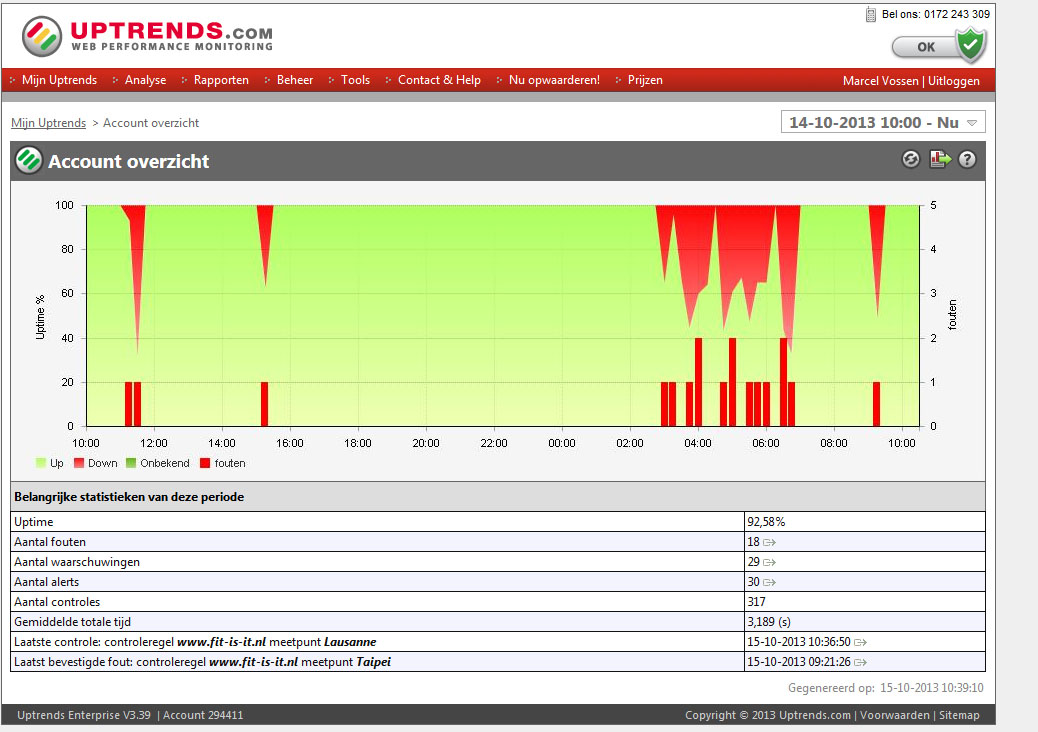1038x732 pixels.
Task: Open the Mijn Uptrends menu
Action: point(59,80)
